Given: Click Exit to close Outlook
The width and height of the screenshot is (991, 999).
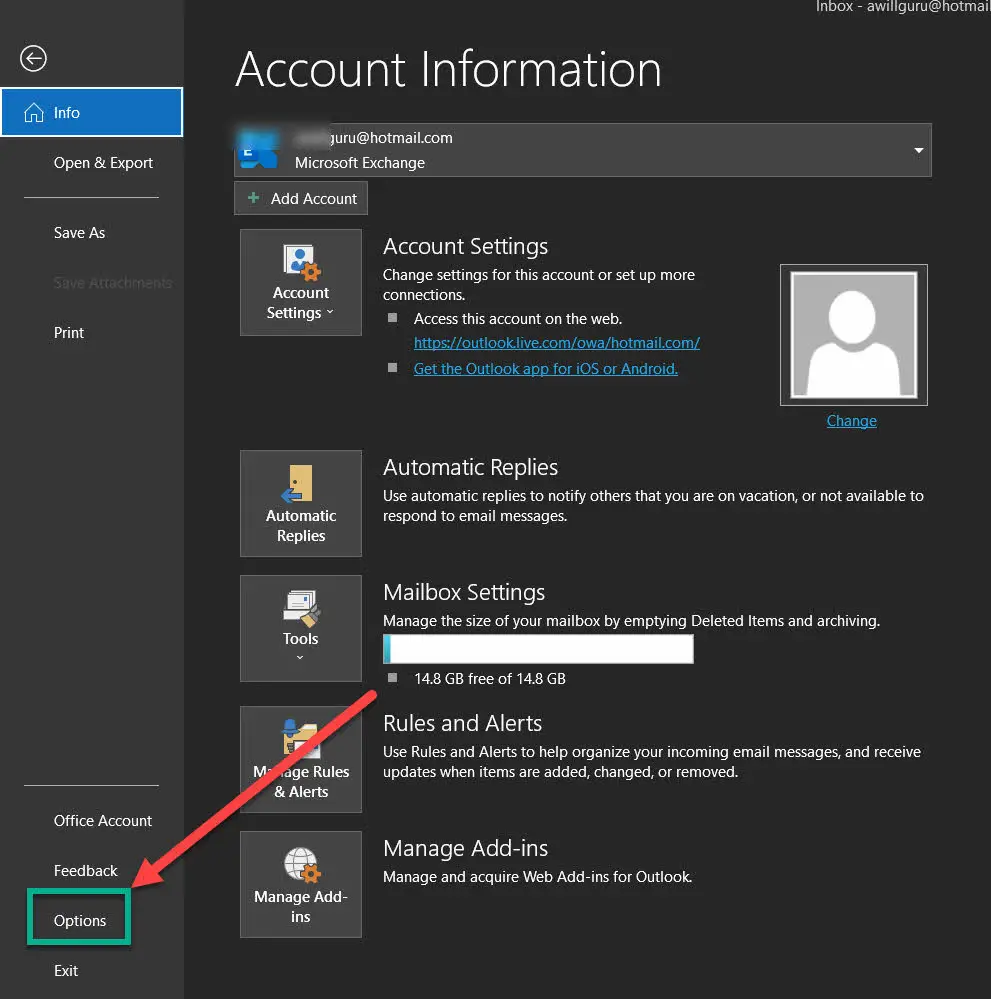Looking at the screenshot, I should [x=66, y=970].
